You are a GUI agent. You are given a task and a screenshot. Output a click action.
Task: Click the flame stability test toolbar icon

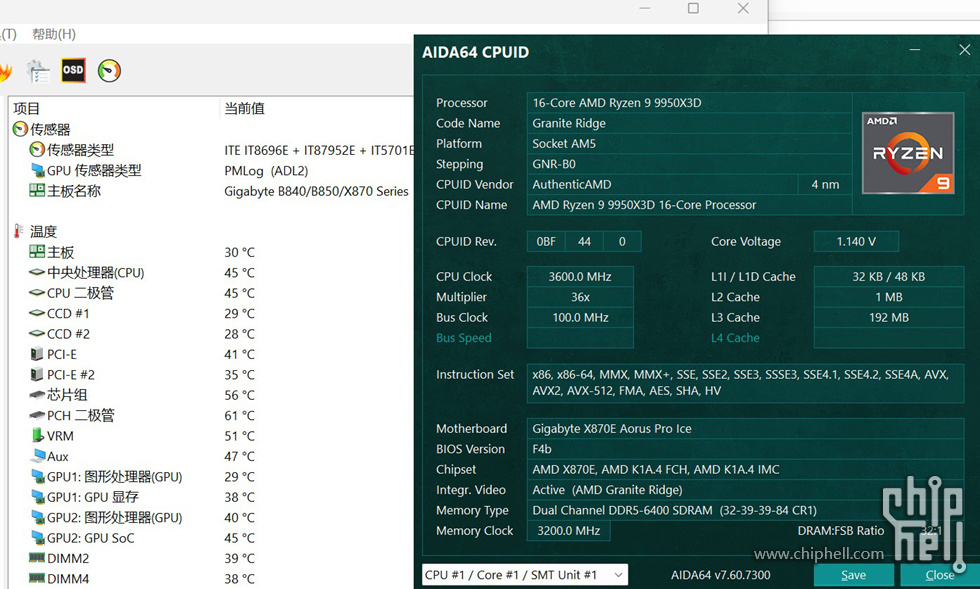tap(5, 71)
